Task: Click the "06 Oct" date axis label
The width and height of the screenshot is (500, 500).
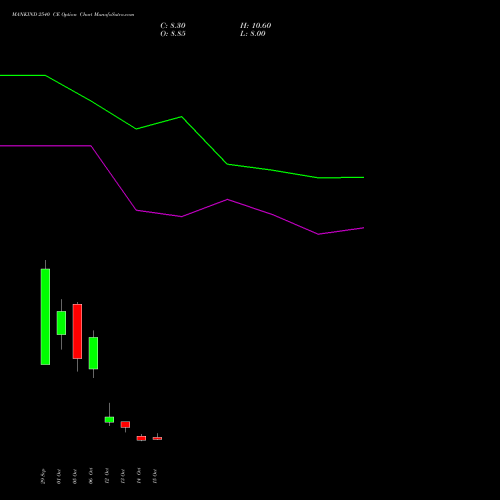Action: pos(91,476)
